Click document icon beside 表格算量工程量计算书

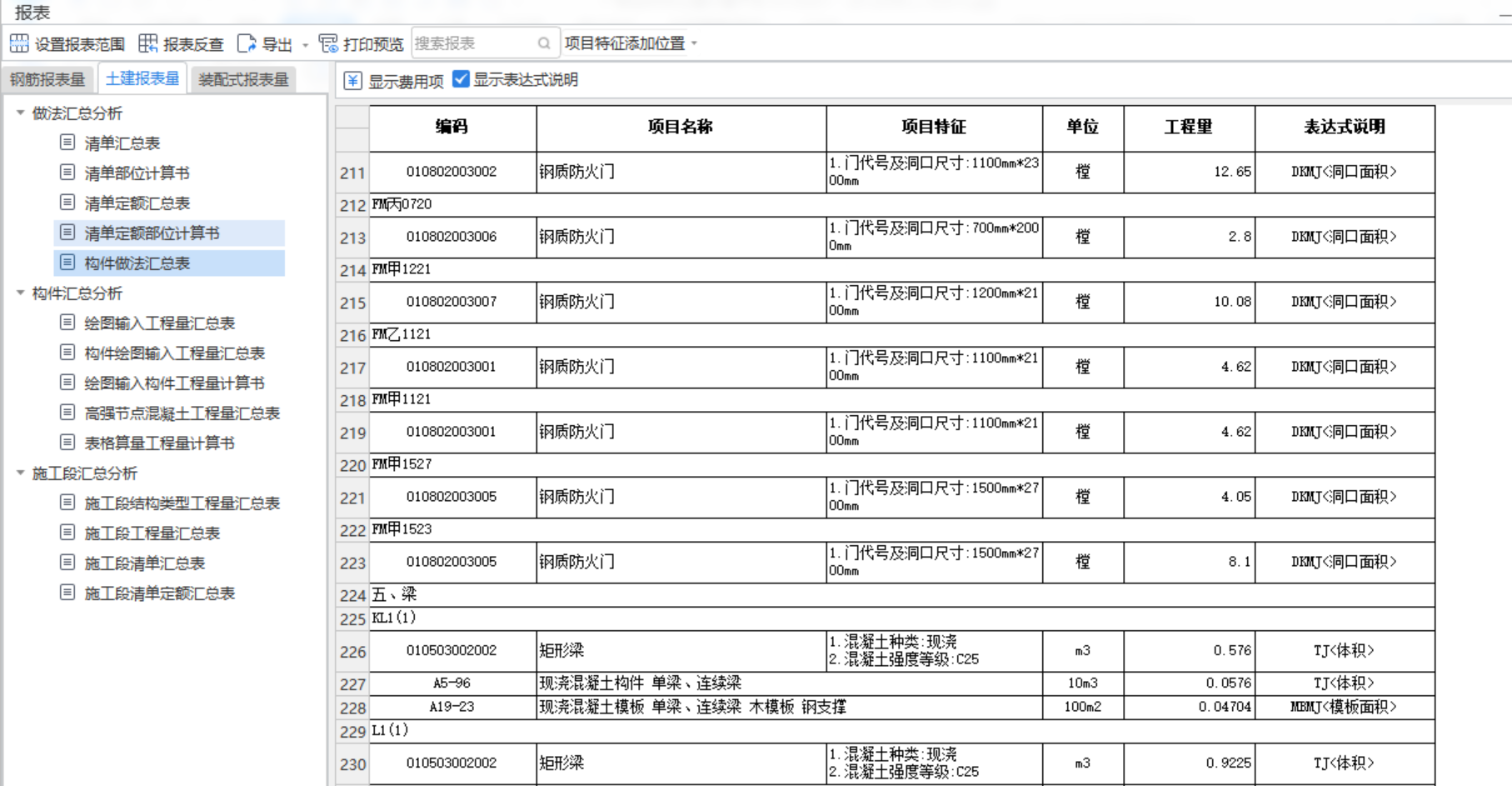click(x=67, y=443)
